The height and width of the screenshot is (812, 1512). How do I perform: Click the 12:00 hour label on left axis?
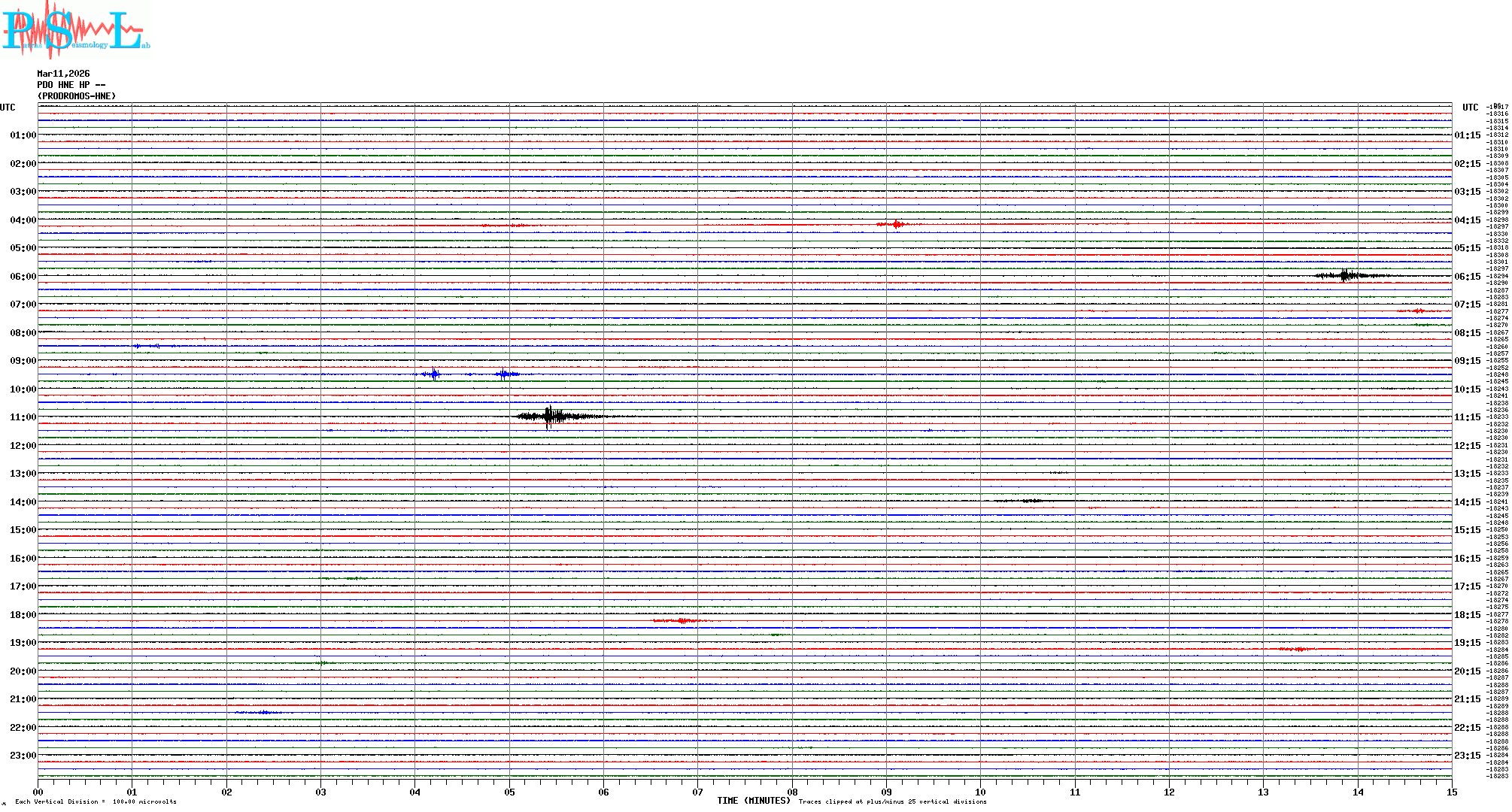23,446
